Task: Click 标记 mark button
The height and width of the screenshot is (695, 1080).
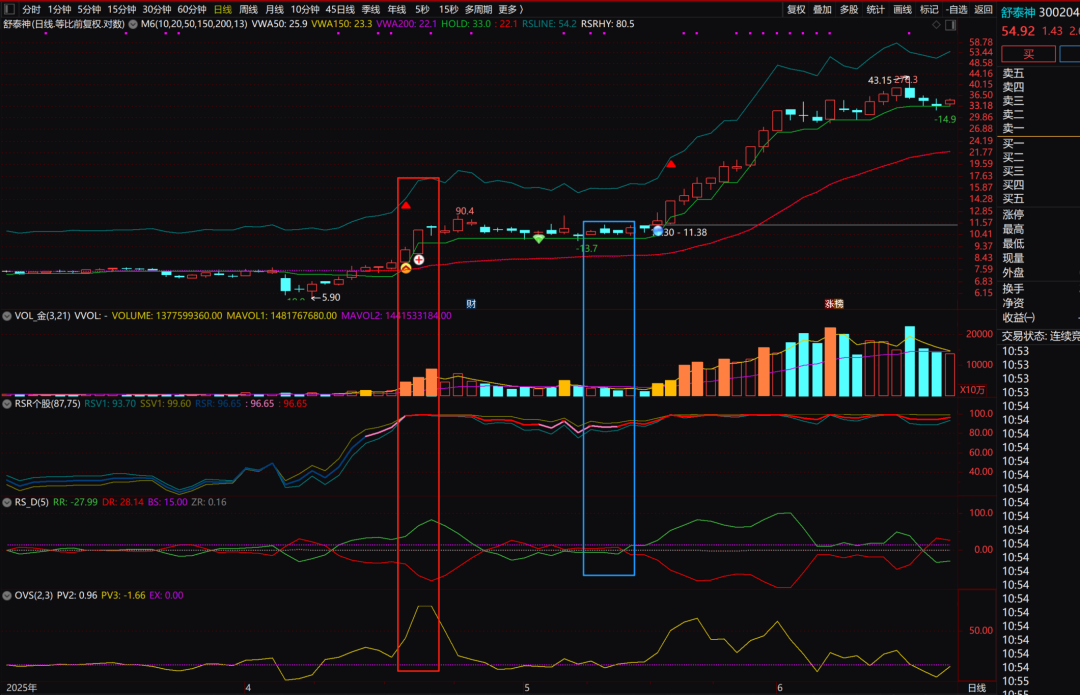Action: (929, 10)
